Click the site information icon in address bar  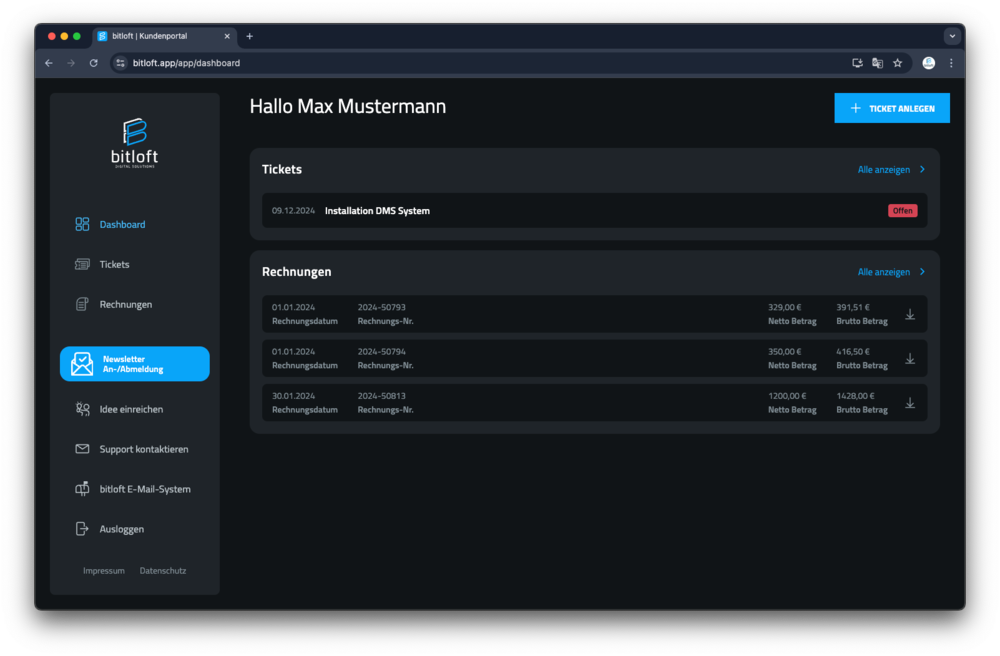121,63
